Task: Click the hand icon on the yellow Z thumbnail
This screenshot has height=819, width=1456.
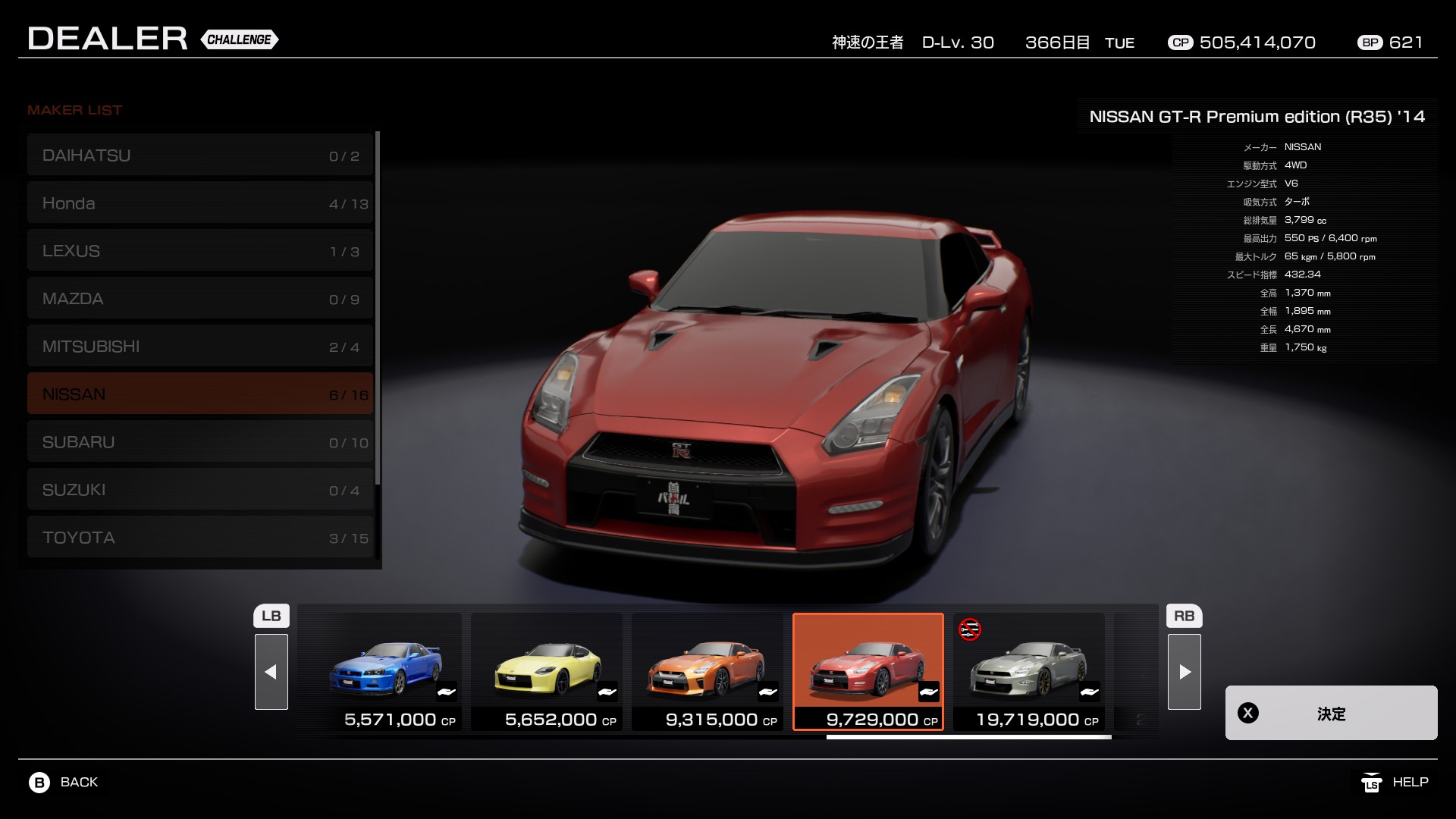Action: click(x=607, y=692)
